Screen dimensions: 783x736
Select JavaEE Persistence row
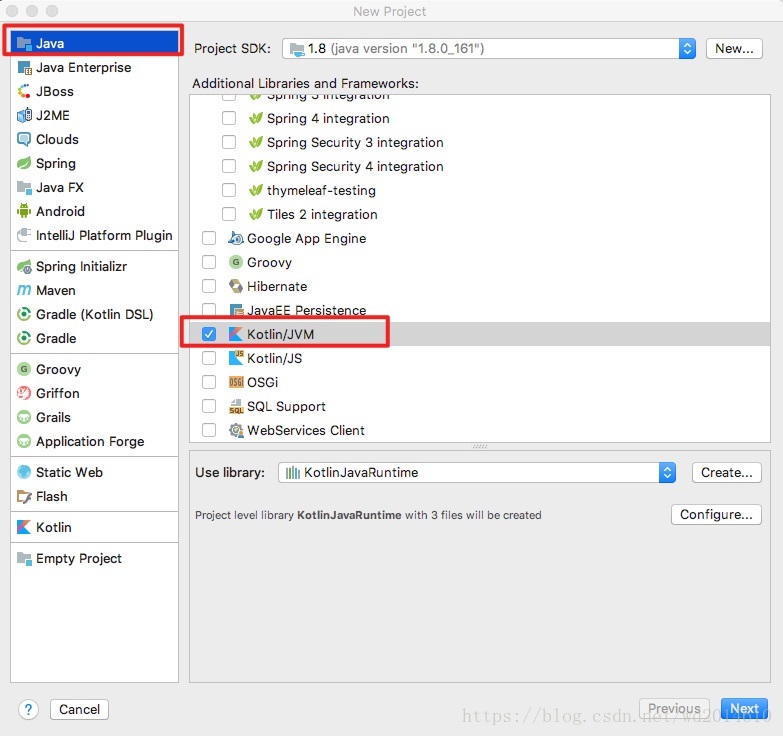click(x=479, y=310)
